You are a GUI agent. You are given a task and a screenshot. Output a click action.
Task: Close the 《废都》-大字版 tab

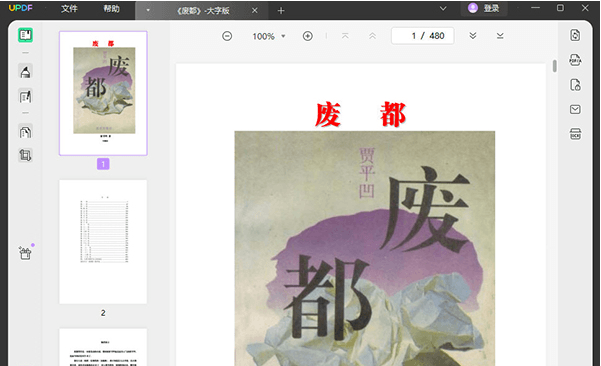(255, 11)
